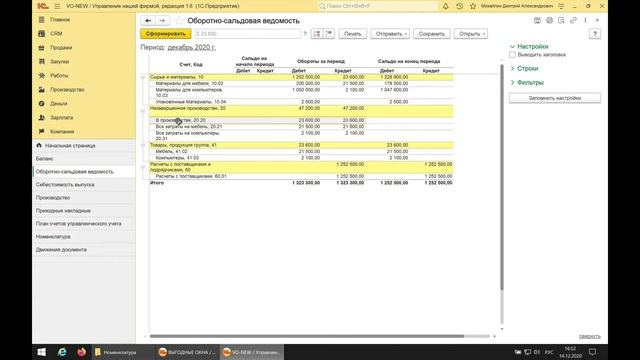
Task: Click the CRM section icon
Action: (x=42, y=33)
